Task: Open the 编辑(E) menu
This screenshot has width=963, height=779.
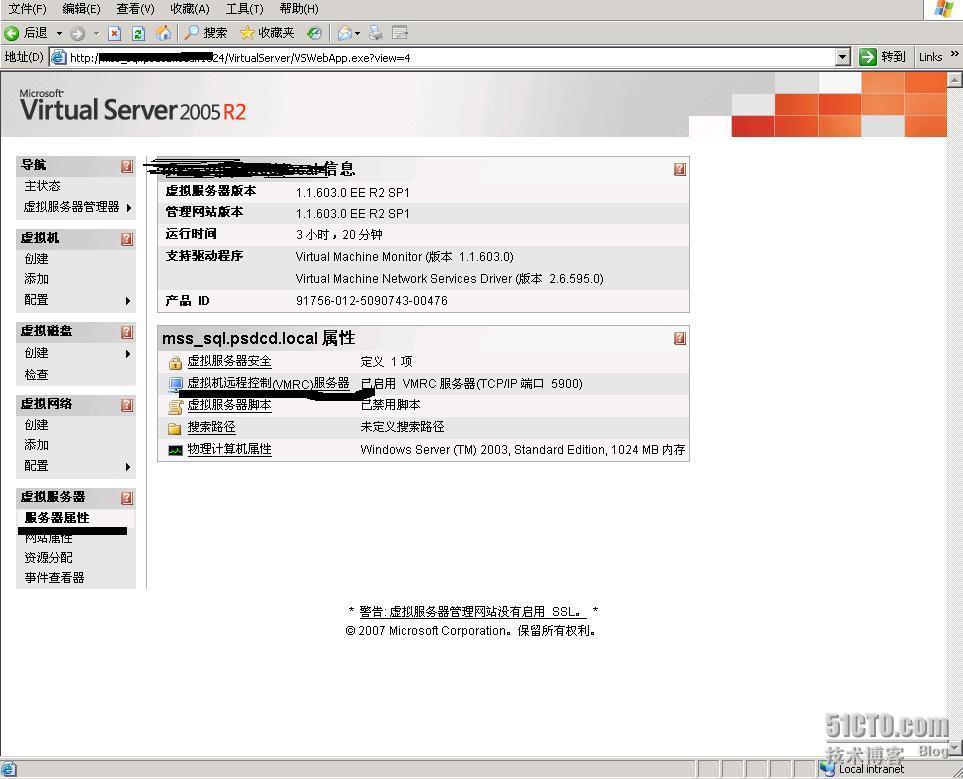Action: 81,9
